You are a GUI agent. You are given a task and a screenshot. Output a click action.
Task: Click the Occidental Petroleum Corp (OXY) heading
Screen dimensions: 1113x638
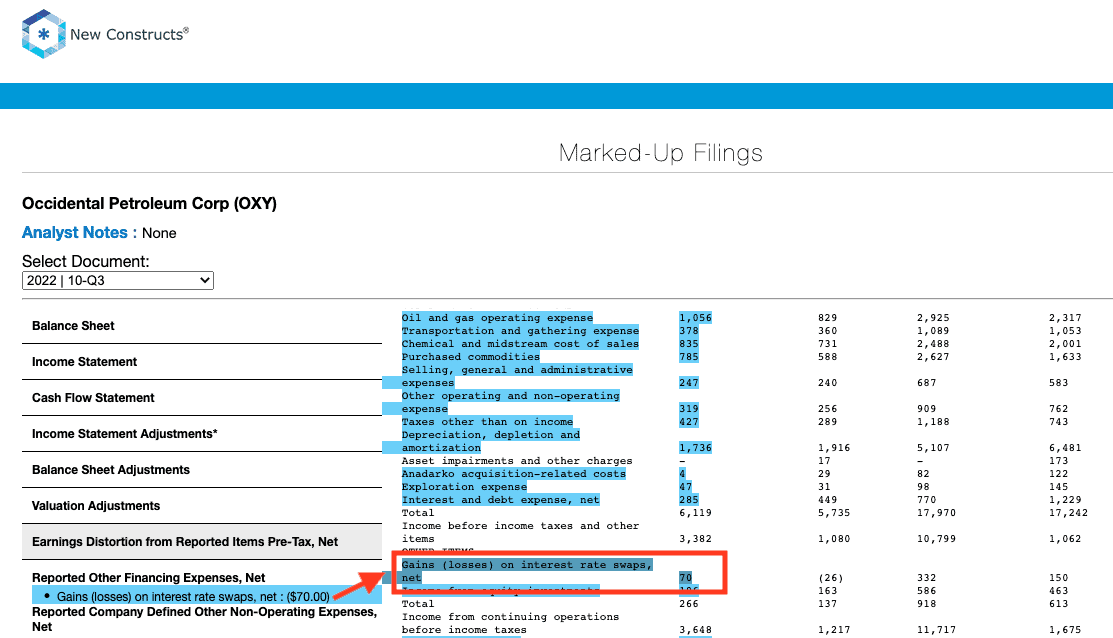pyautogui.click(x=149, y=204)
